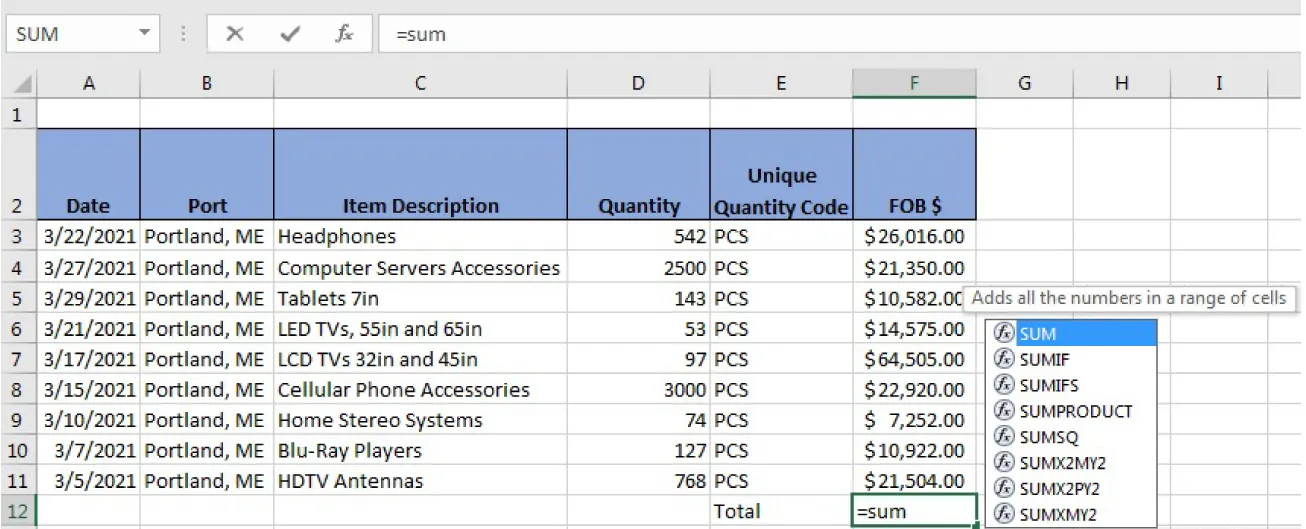This screenshot has height=529, width=1306.
Task: Choose SUMSQ from the autocomplete dropdown
Action: pyautogui.click(x=1048, y=437)
